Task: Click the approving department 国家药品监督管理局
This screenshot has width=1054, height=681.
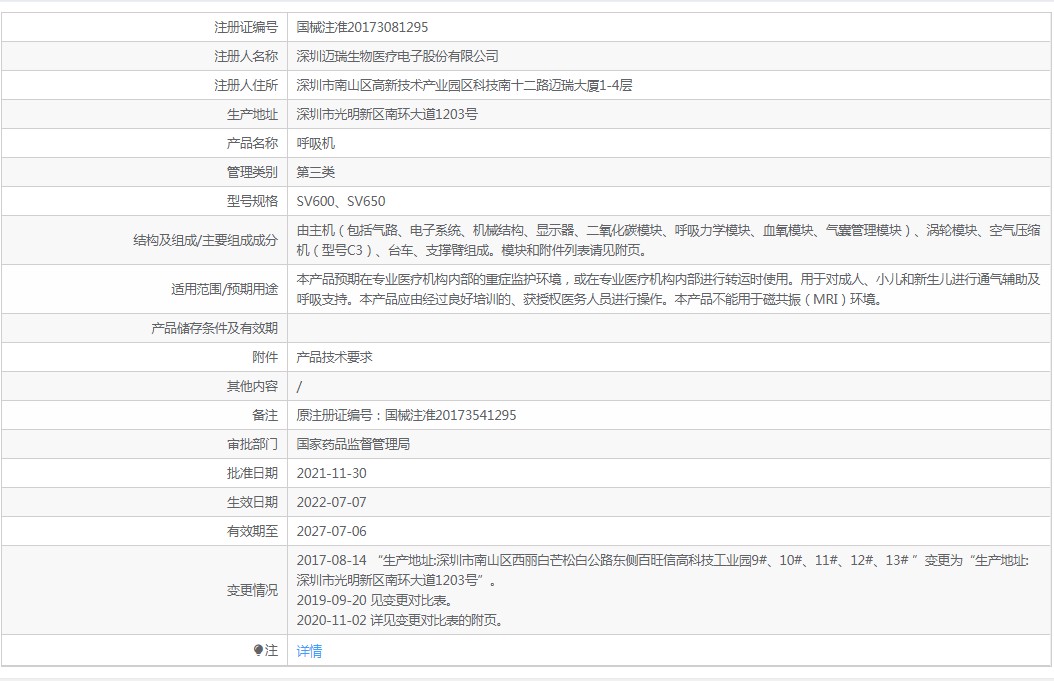Action: (354, 444)
